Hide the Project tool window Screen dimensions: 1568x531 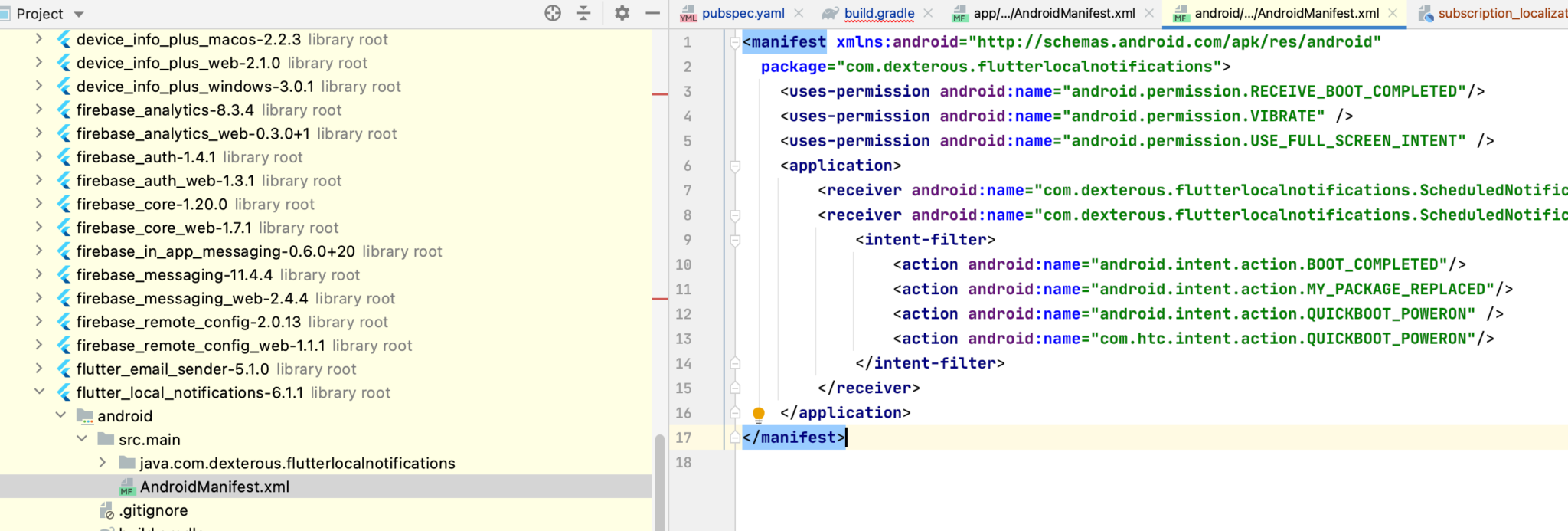pos(652,13)
